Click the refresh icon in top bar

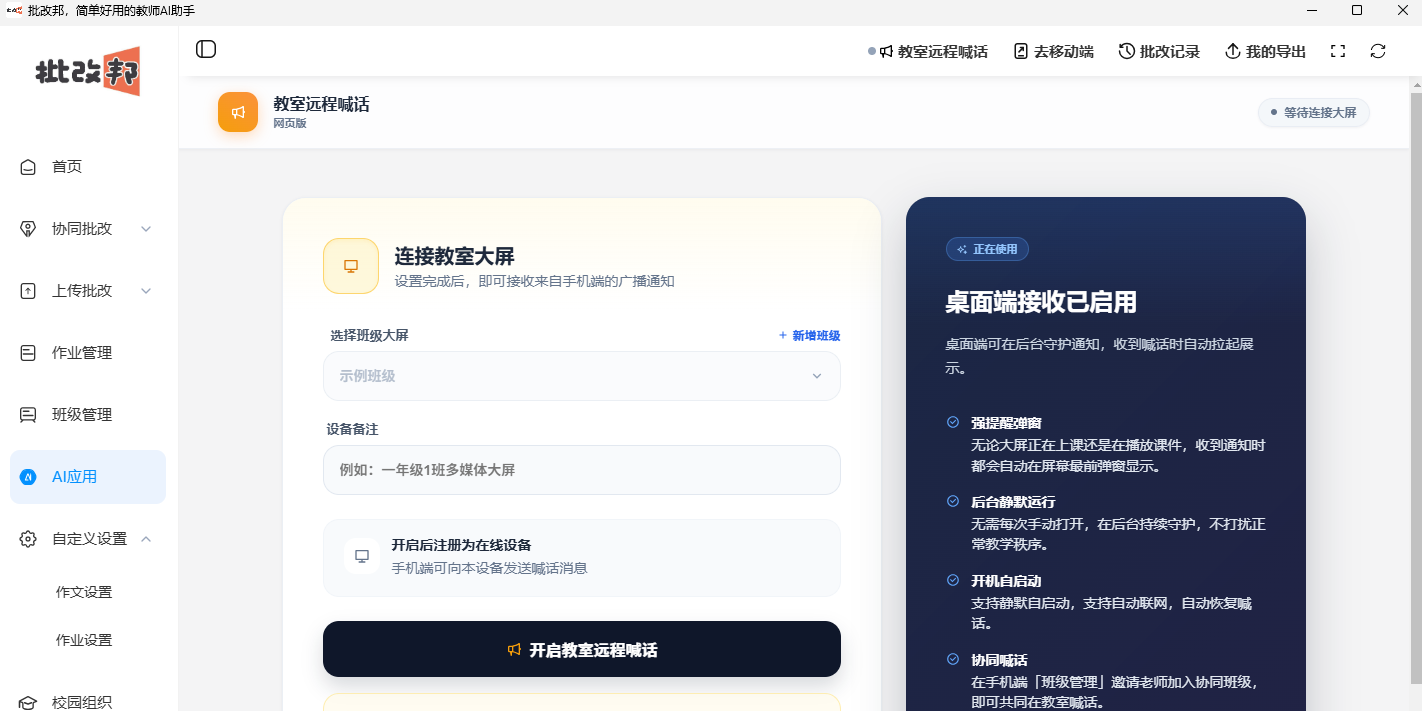pyautogui.click(x=1378, y=51)
